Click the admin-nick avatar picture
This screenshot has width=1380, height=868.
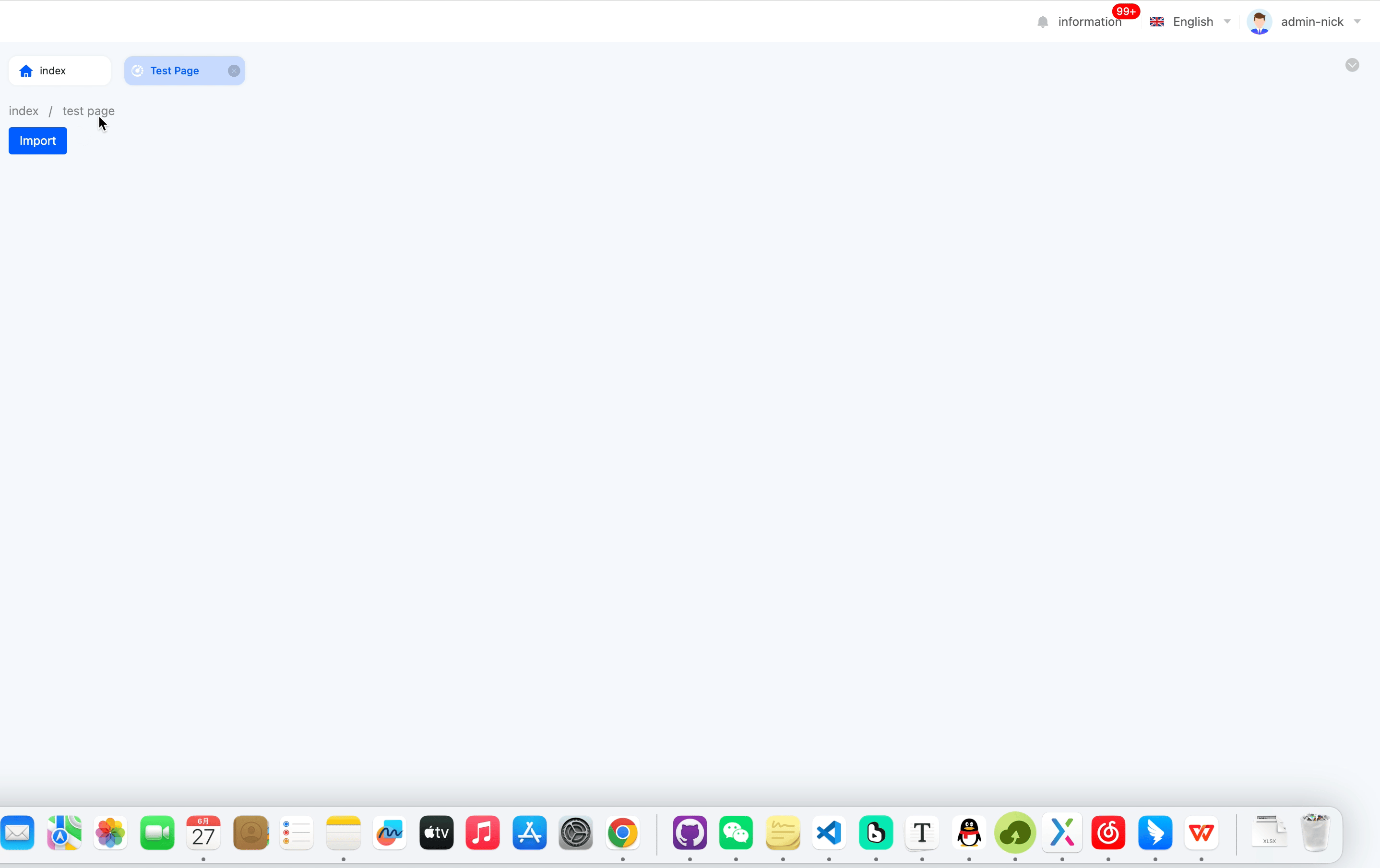(1259, 22)
